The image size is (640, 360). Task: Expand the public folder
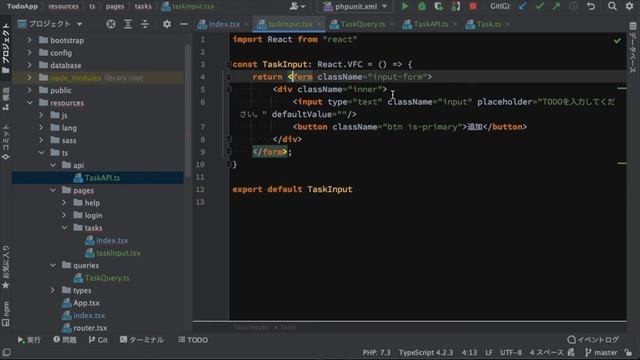tap(29, 90)
